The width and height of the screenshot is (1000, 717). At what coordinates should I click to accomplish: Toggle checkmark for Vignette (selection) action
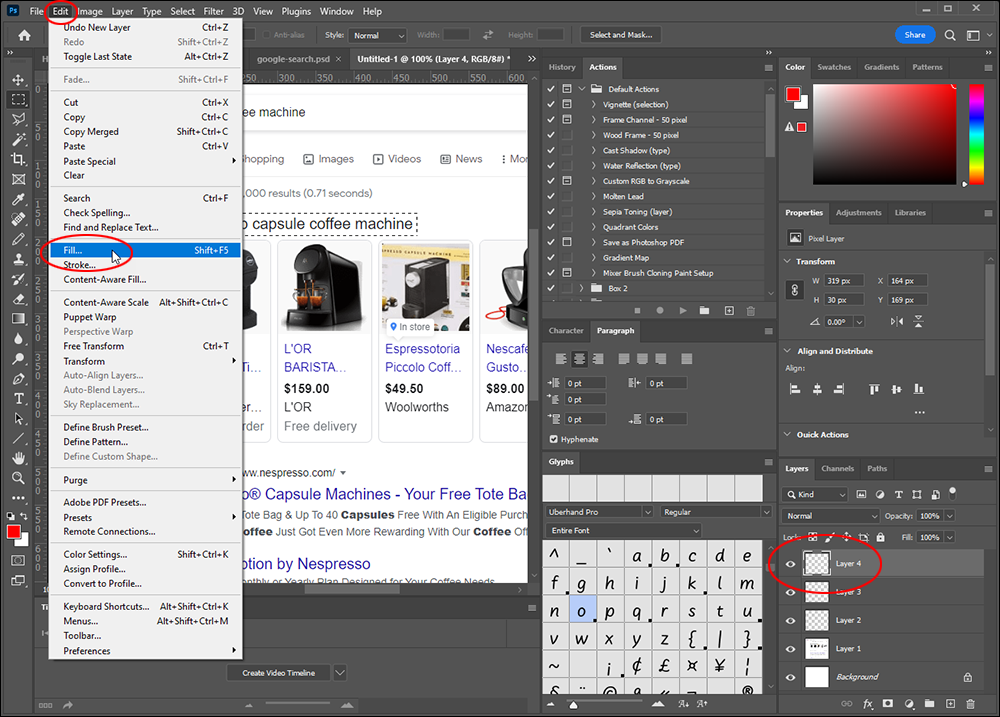point(551,105)
